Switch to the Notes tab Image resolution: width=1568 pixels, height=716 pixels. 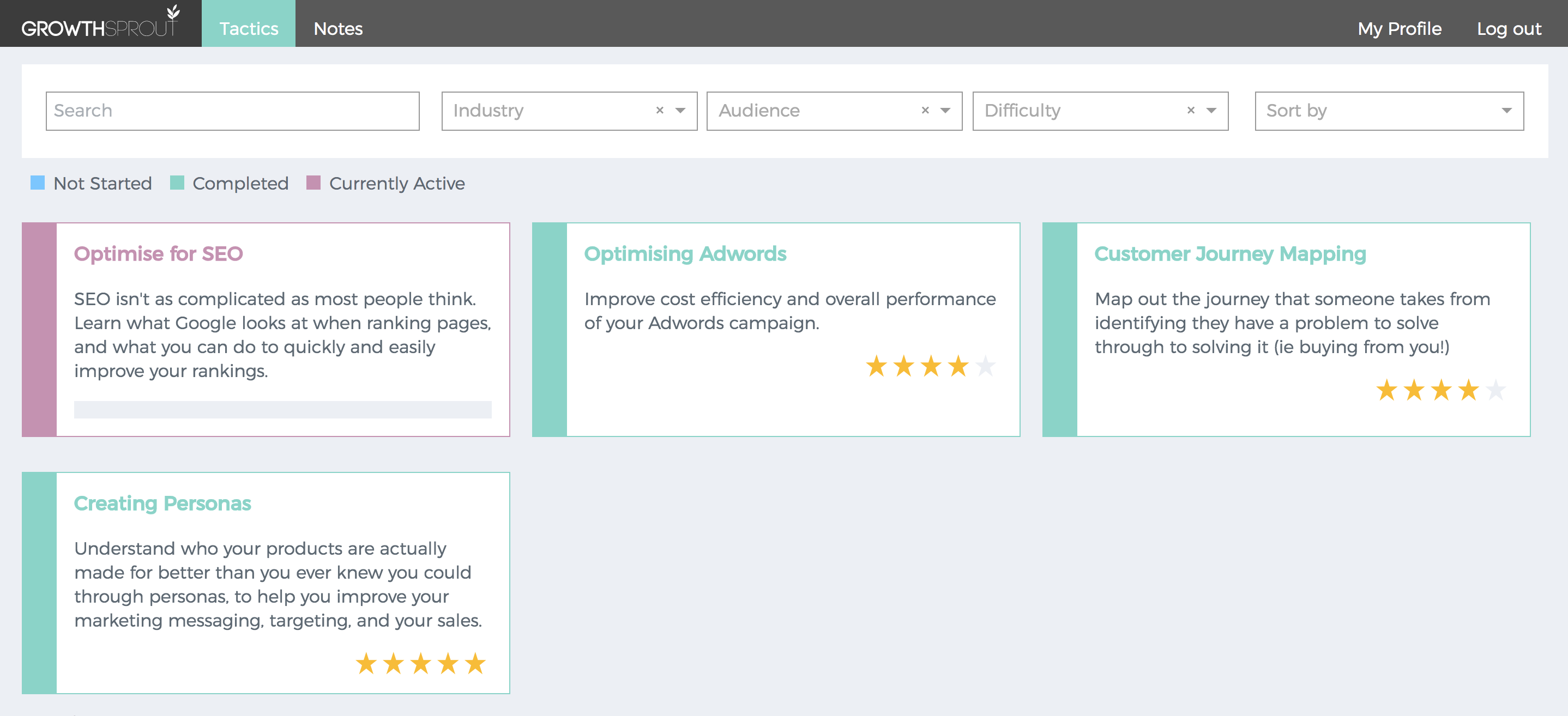(x=338, y=28)
